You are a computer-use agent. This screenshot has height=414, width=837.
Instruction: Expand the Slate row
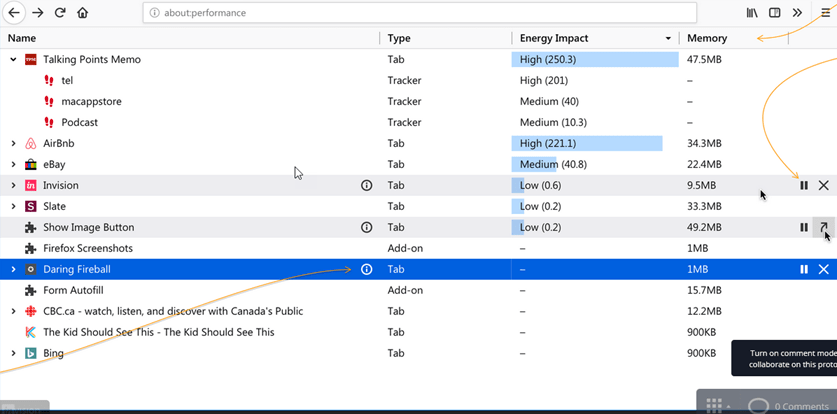[14, 206]
